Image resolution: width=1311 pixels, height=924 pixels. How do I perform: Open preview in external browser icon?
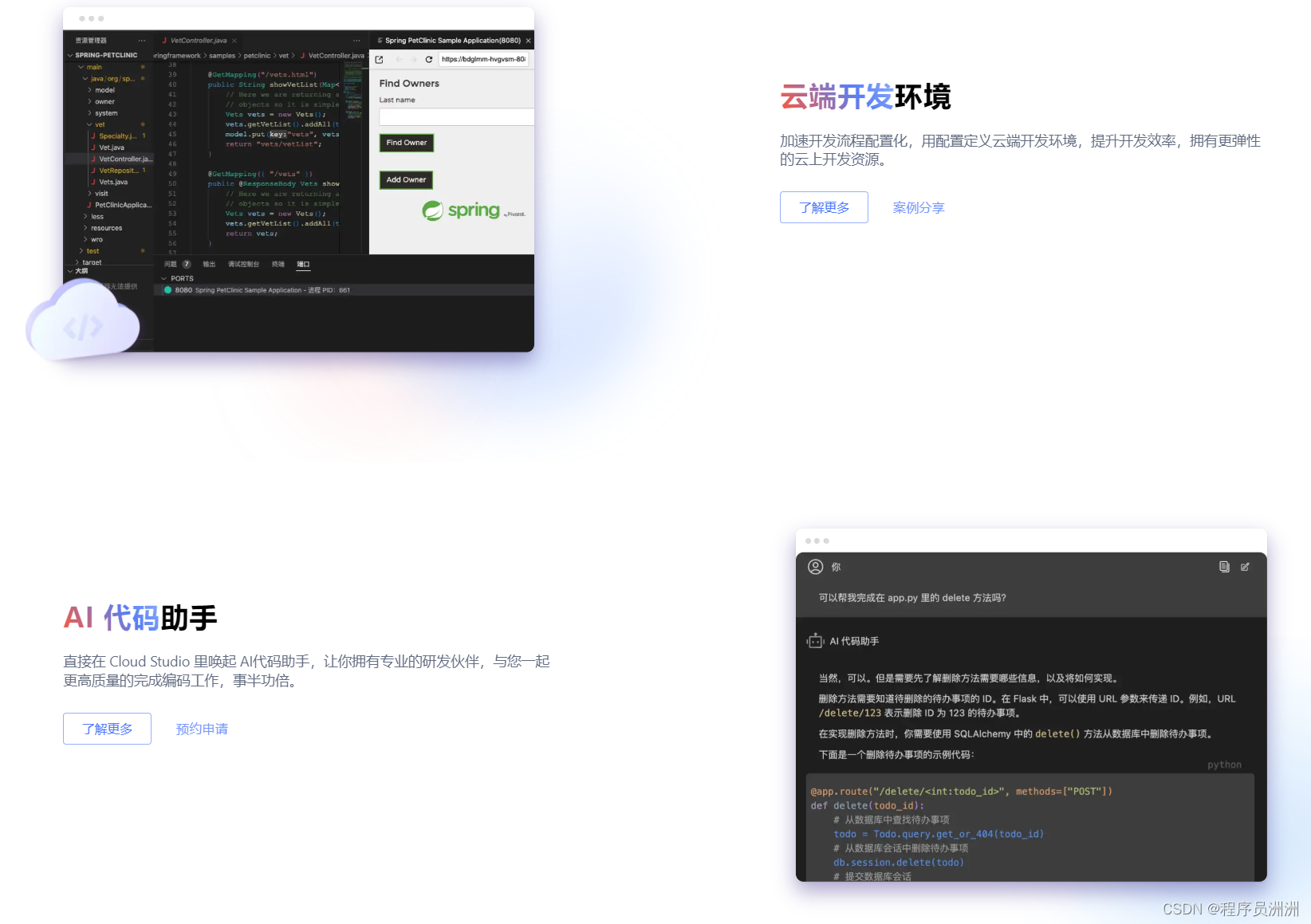pos(380,60)
